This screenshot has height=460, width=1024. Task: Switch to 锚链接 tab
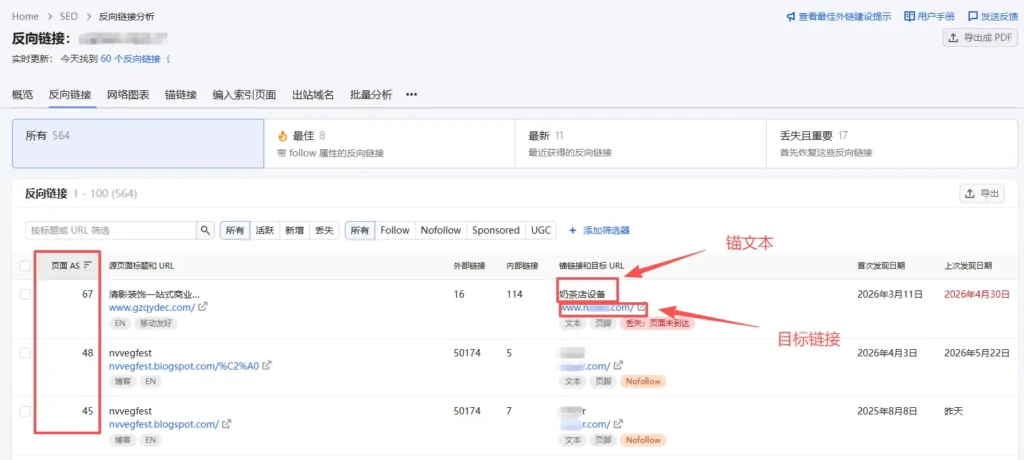click(181, 95)
